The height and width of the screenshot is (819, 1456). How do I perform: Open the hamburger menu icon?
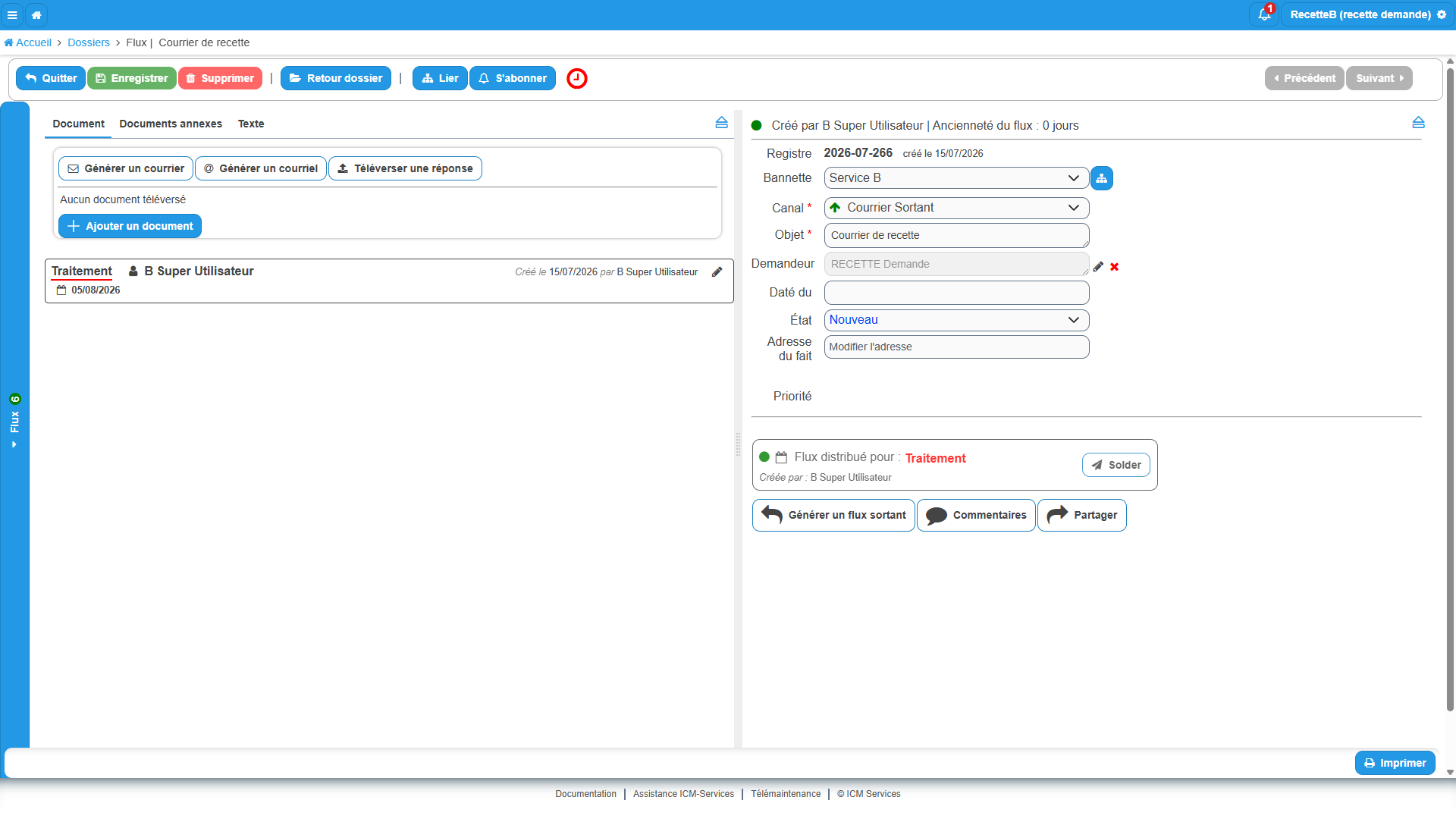[x=12, y=14]
